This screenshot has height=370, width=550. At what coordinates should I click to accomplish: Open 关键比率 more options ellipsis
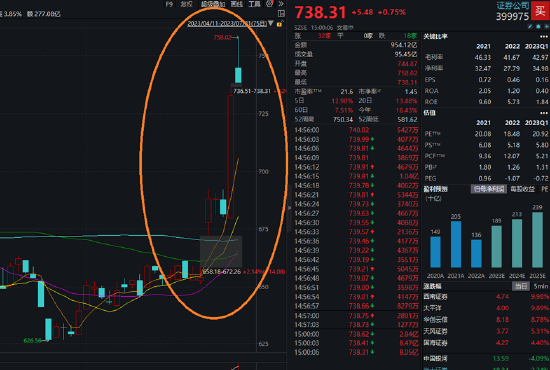pyautogui.click(x=544, y=36)
